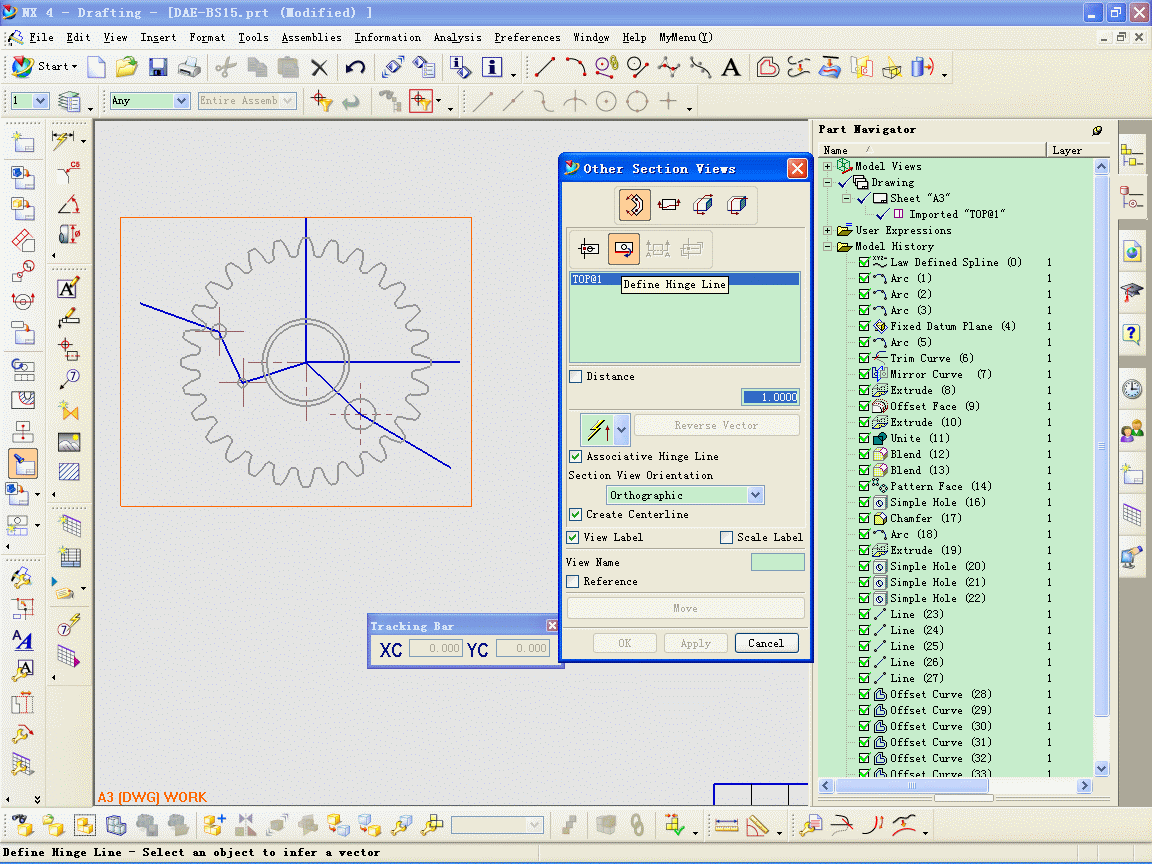Viewport: 1152px width, 864px height.
Task: Open the Preferences menu
Action: tap(527, 38)
